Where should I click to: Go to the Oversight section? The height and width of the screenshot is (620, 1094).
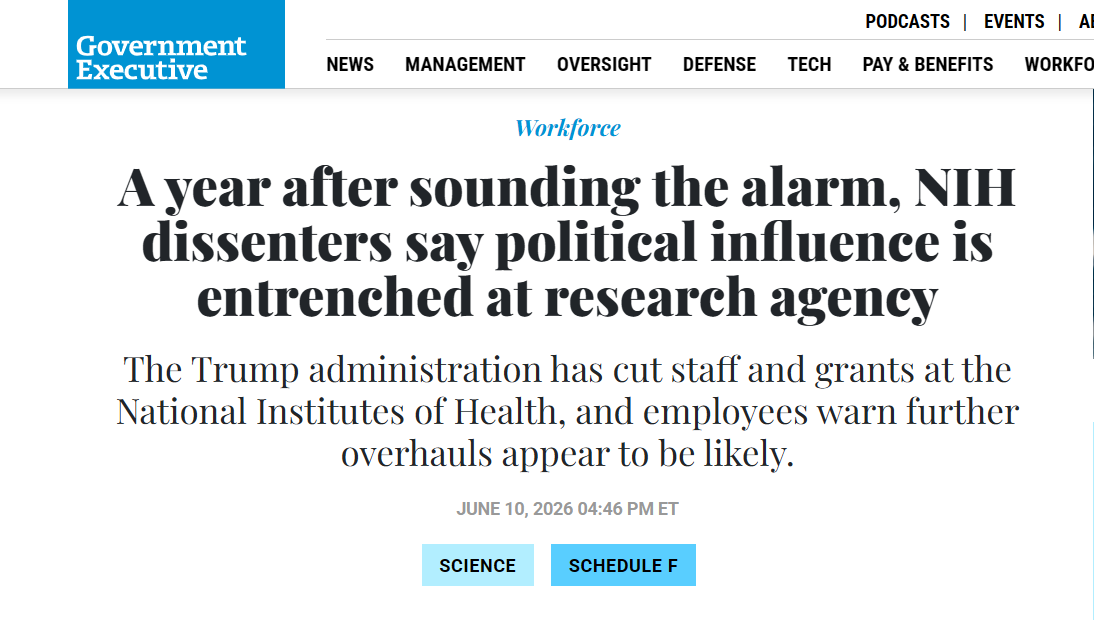tap(604, 64)
